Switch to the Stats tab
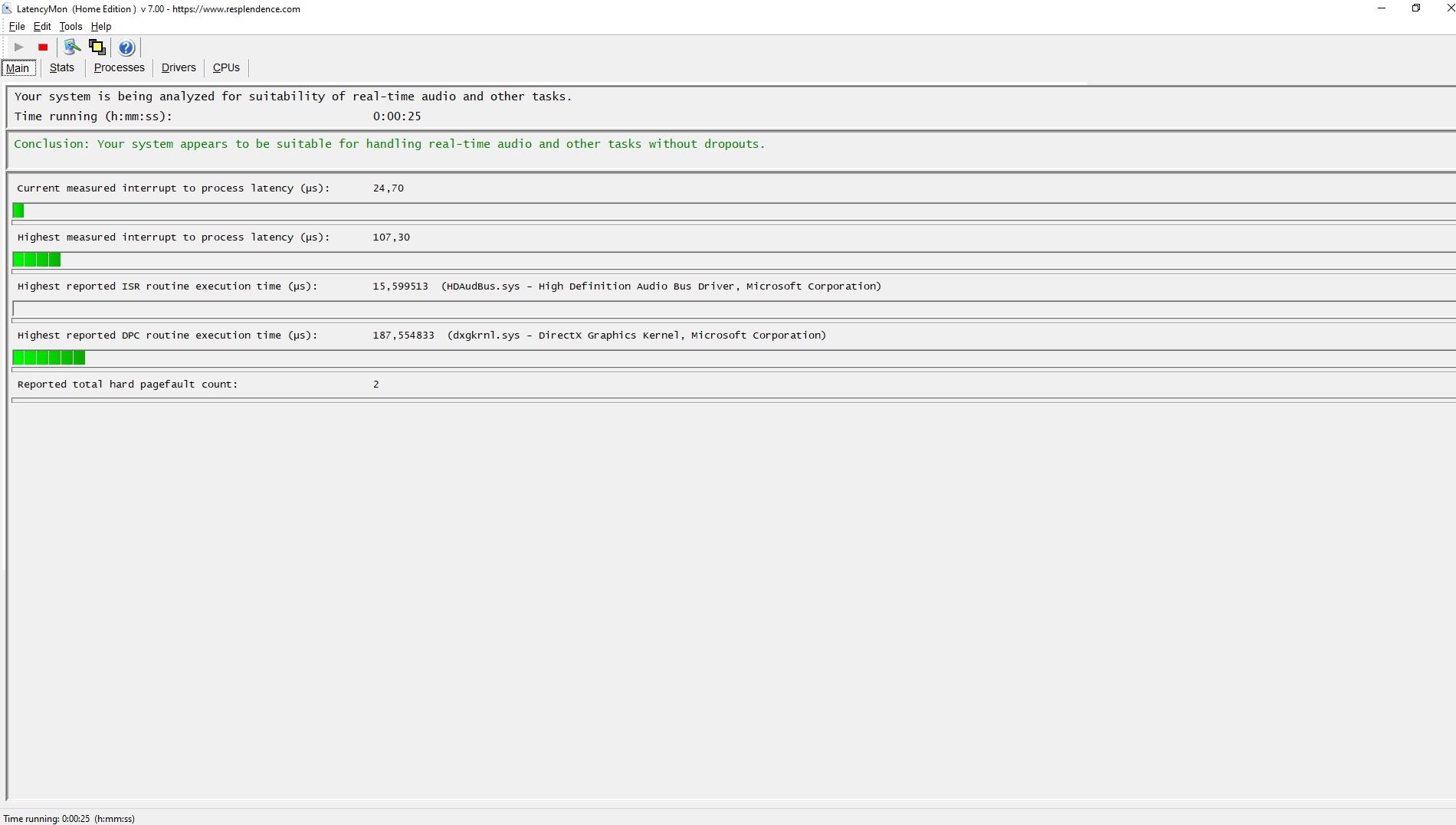This screenshot has width=1456, height=825. click(62, 67)
